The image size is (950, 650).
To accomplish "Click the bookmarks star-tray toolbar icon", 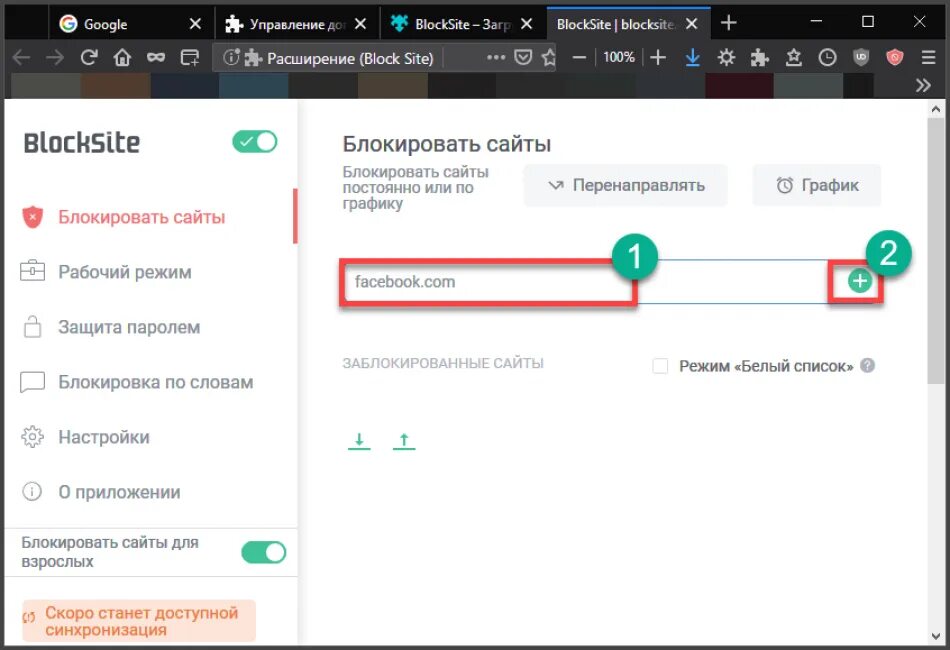I will (x=793, y=58).
